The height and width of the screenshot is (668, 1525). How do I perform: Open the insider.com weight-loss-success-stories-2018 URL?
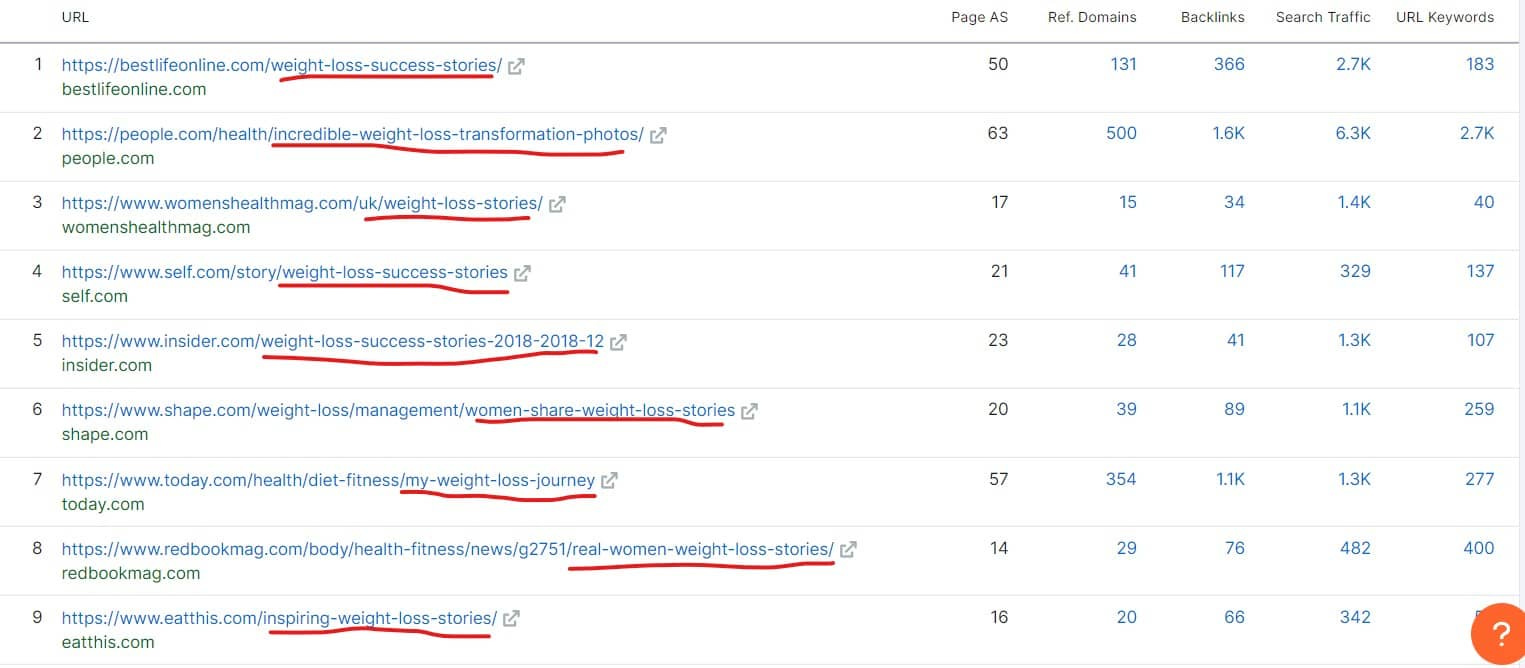click(333, 341)
